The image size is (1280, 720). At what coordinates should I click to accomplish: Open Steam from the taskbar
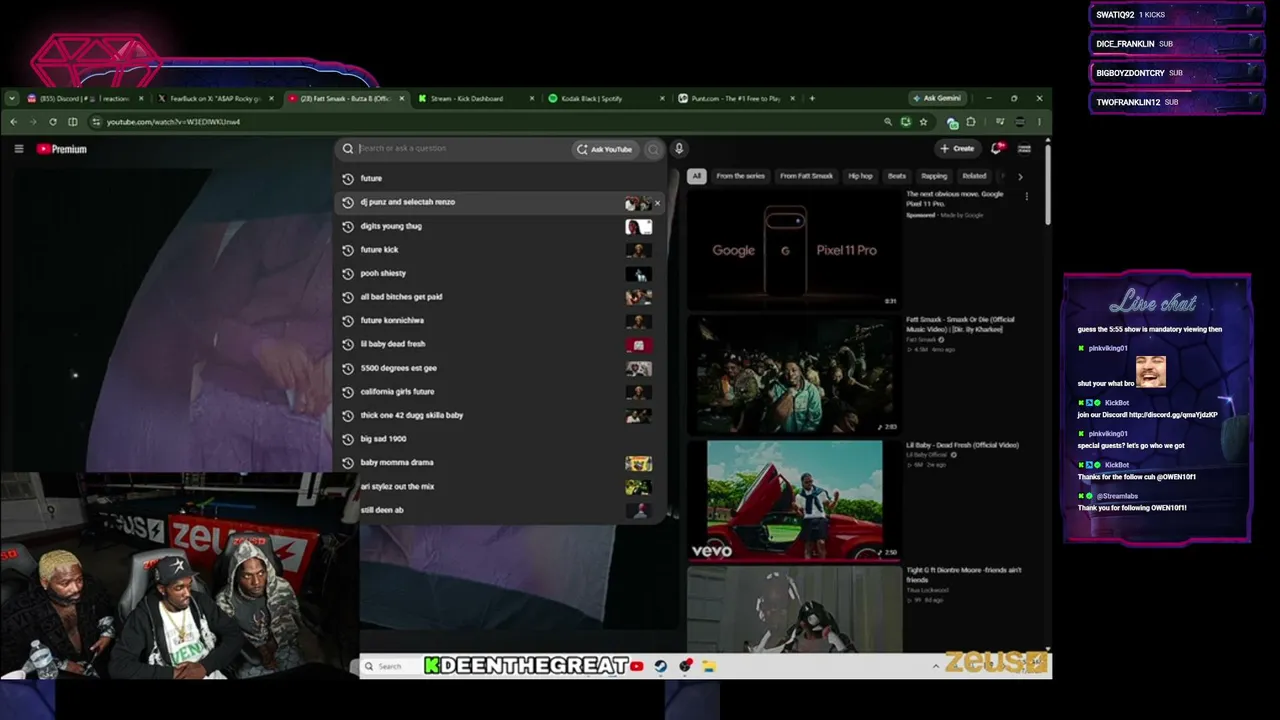point(661,666)
